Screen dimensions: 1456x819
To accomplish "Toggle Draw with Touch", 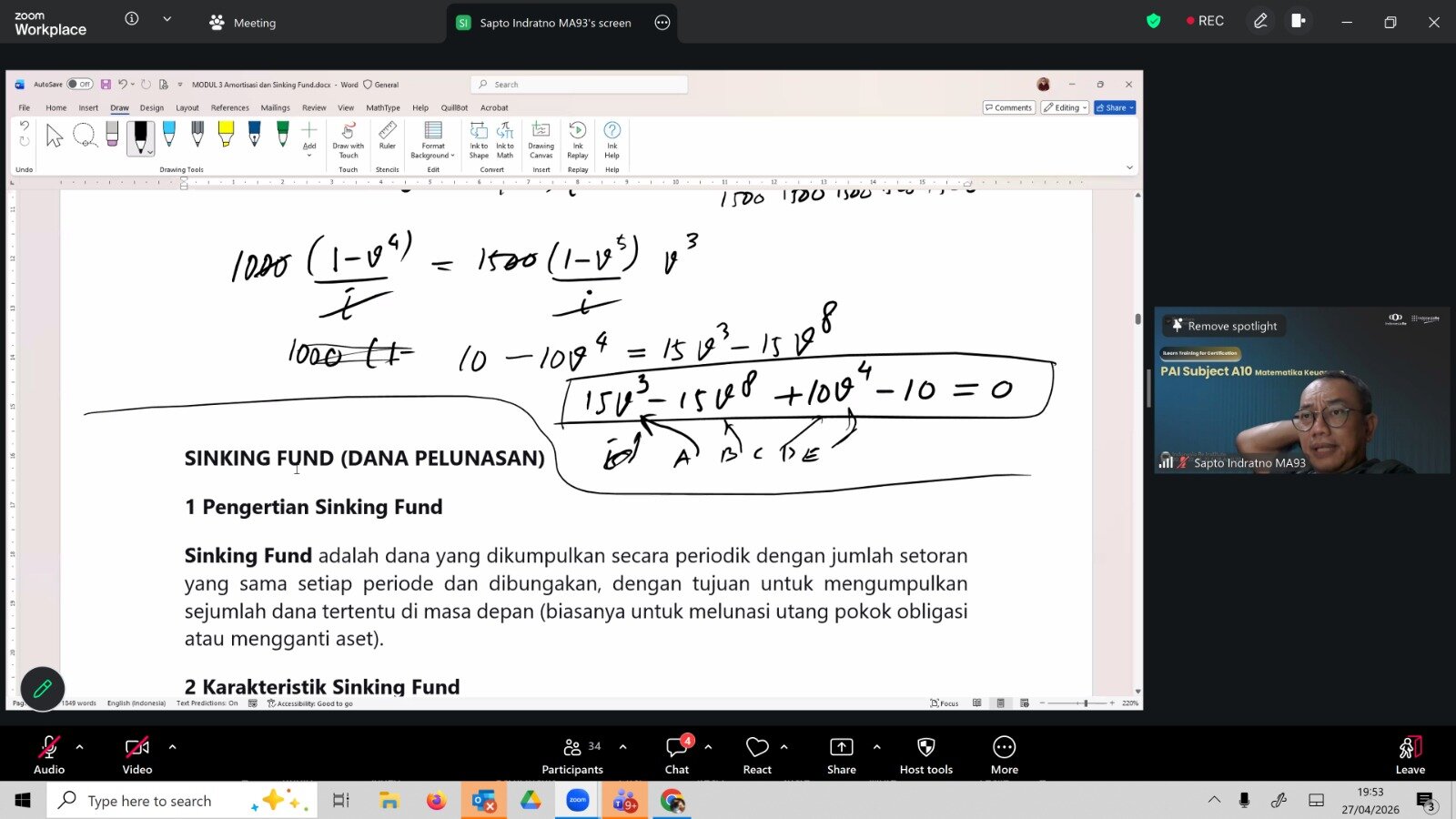I will coord(348,140).
